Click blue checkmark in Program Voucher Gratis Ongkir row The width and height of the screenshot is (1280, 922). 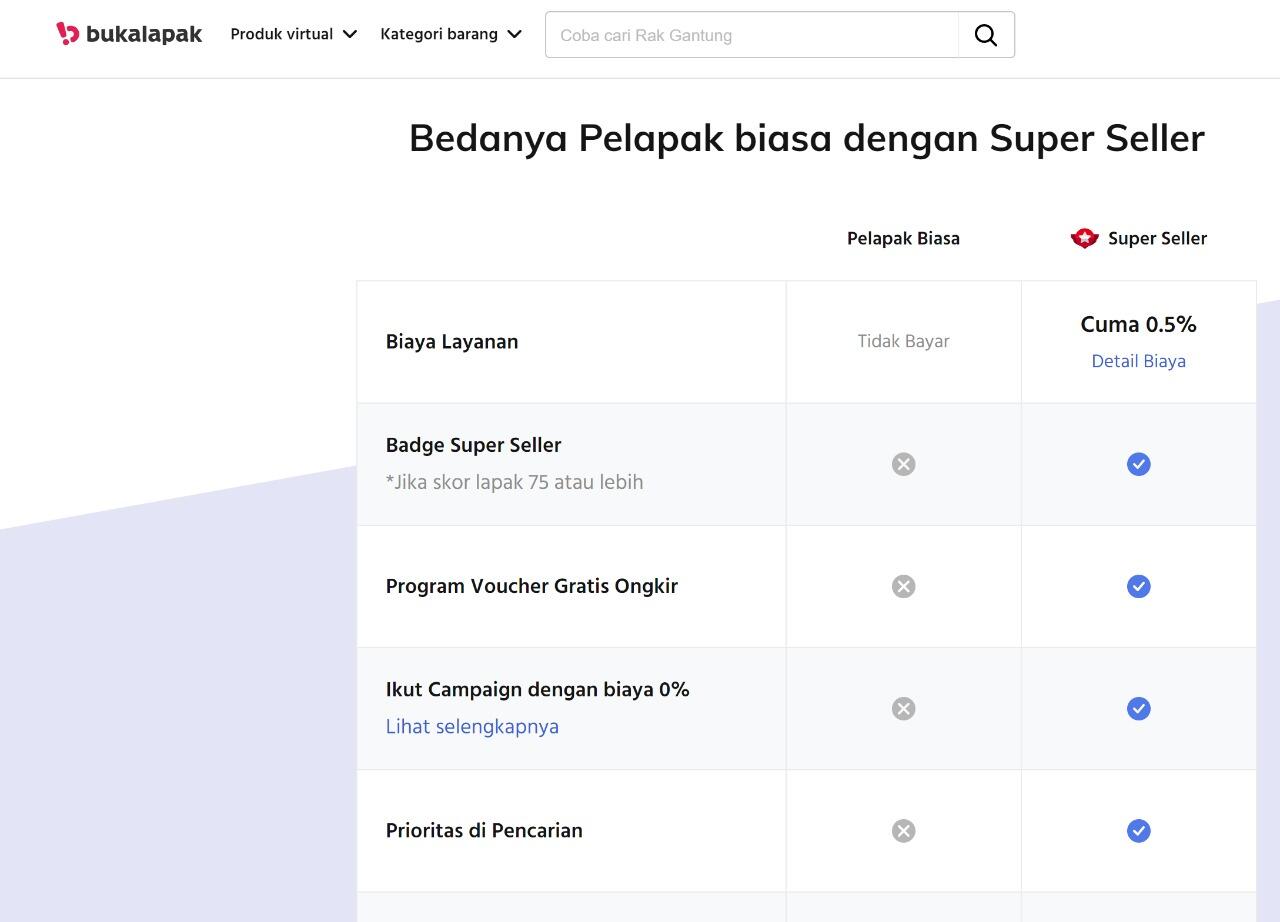1138,586
